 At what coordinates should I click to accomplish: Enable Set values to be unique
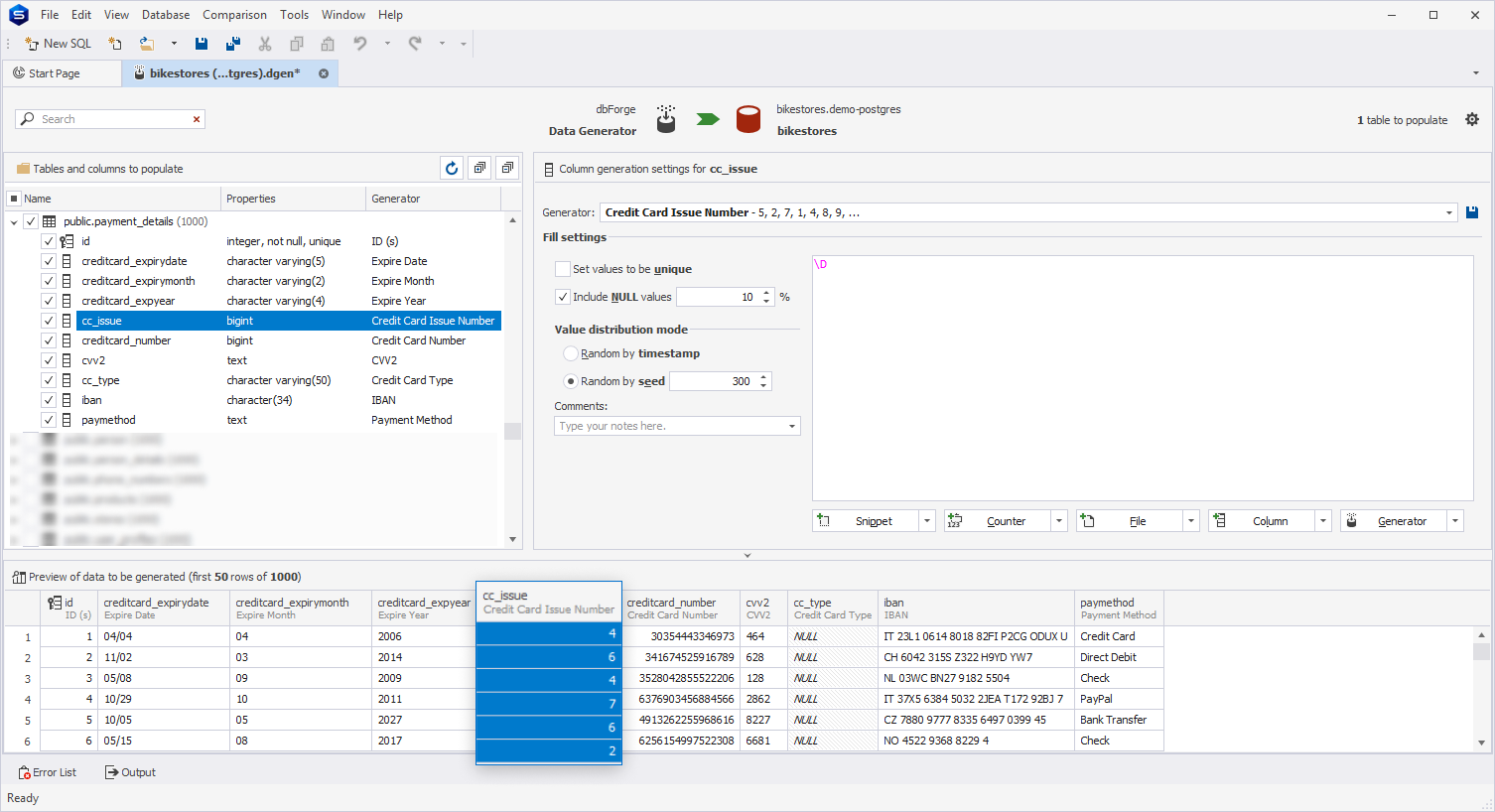point(563,269)
